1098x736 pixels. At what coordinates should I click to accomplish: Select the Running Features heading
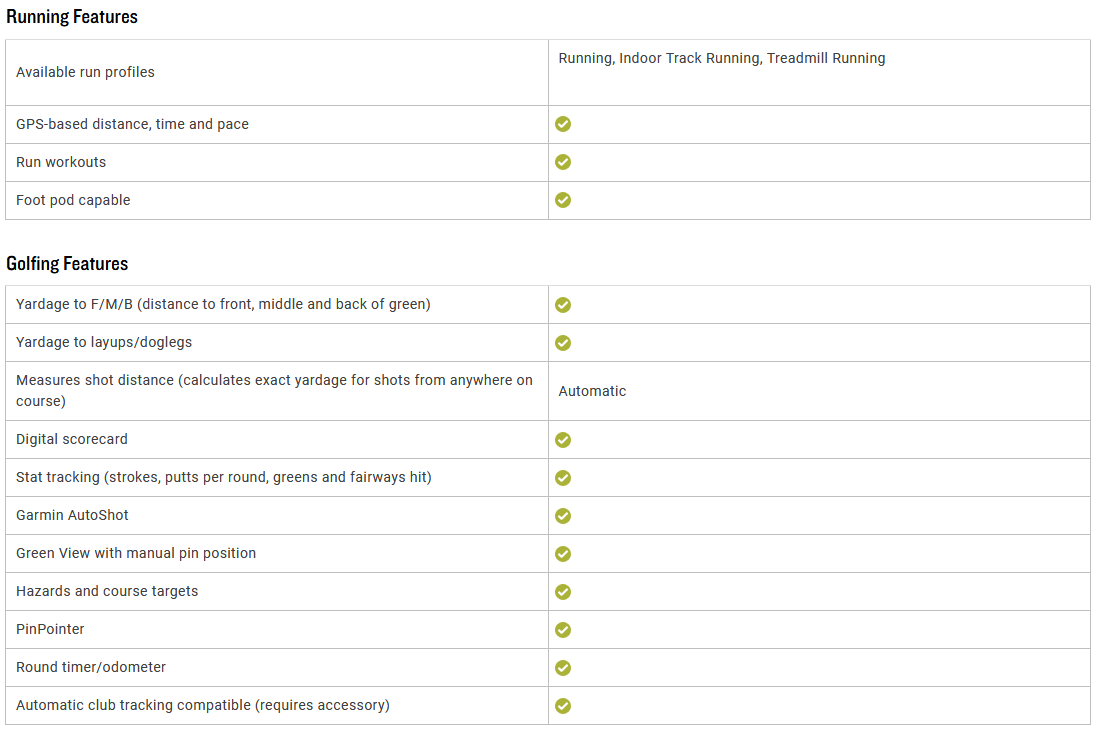coord(72,17)
